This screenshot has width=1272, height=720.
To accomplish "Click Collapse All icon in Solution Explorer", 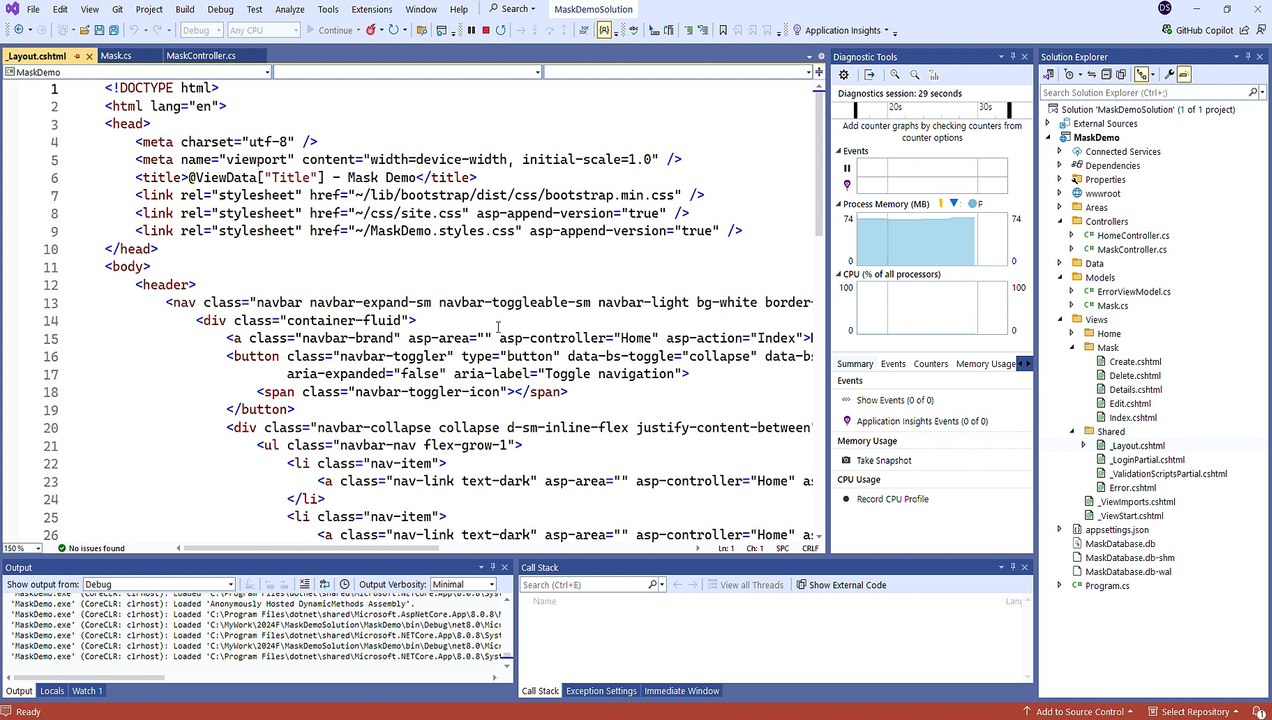I will point(1106,74).
